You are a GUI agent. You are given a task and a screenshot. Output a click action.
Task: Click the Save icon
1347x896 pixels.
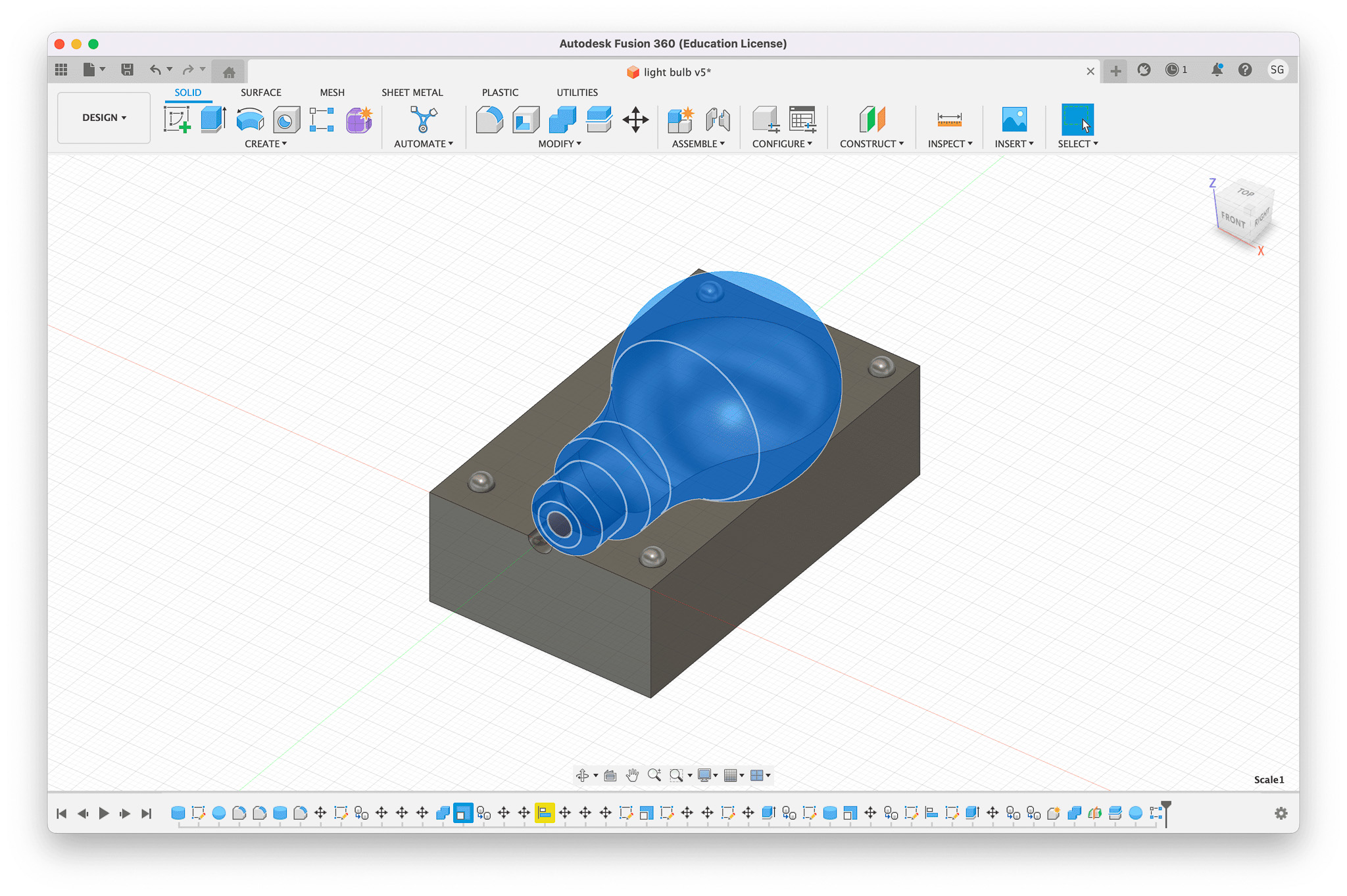point(128,70)
